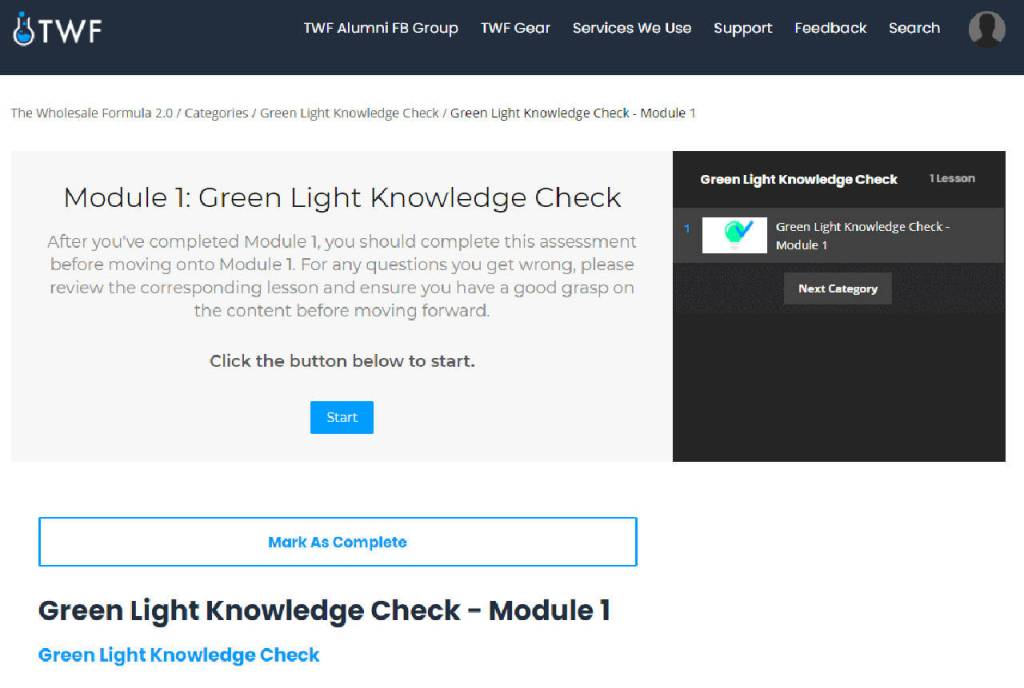This screenshot has height=688, width=1024.
Task: Click the TWF flask logo
Action: pyautogui.click(x=57, y=29)
